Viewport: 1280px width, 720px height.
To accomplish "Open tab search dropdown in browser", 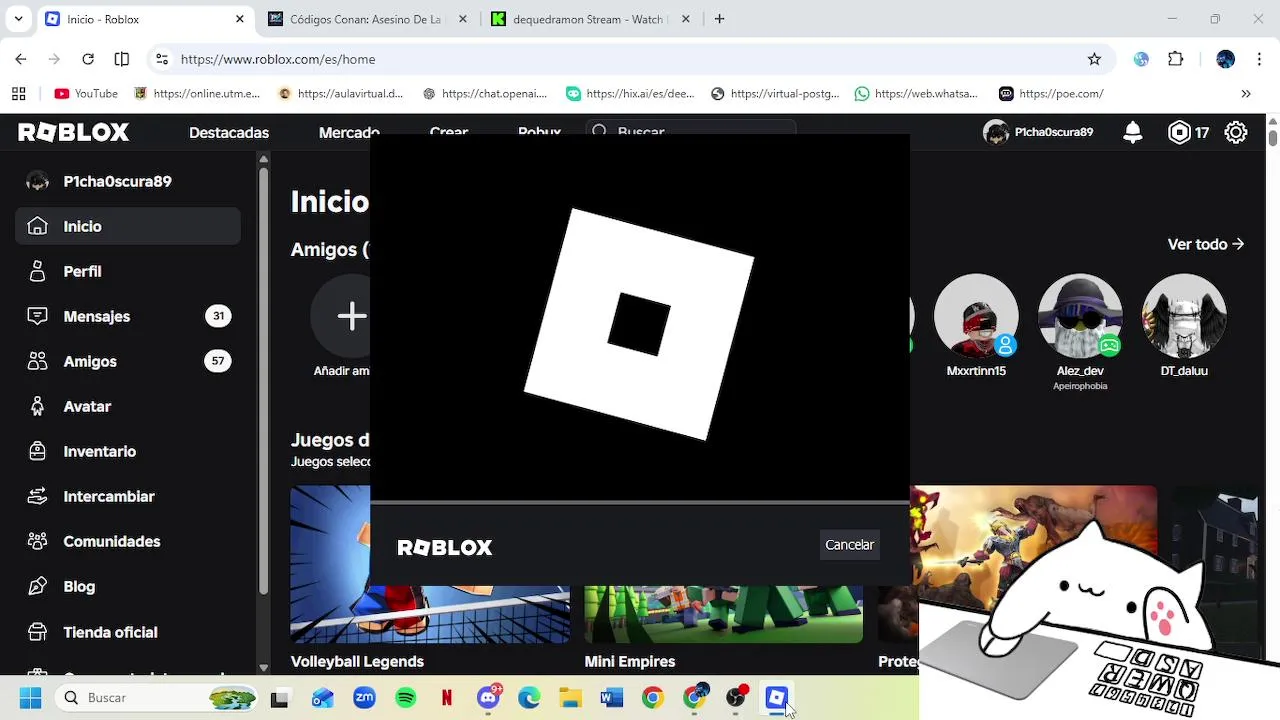I will 18,19.
